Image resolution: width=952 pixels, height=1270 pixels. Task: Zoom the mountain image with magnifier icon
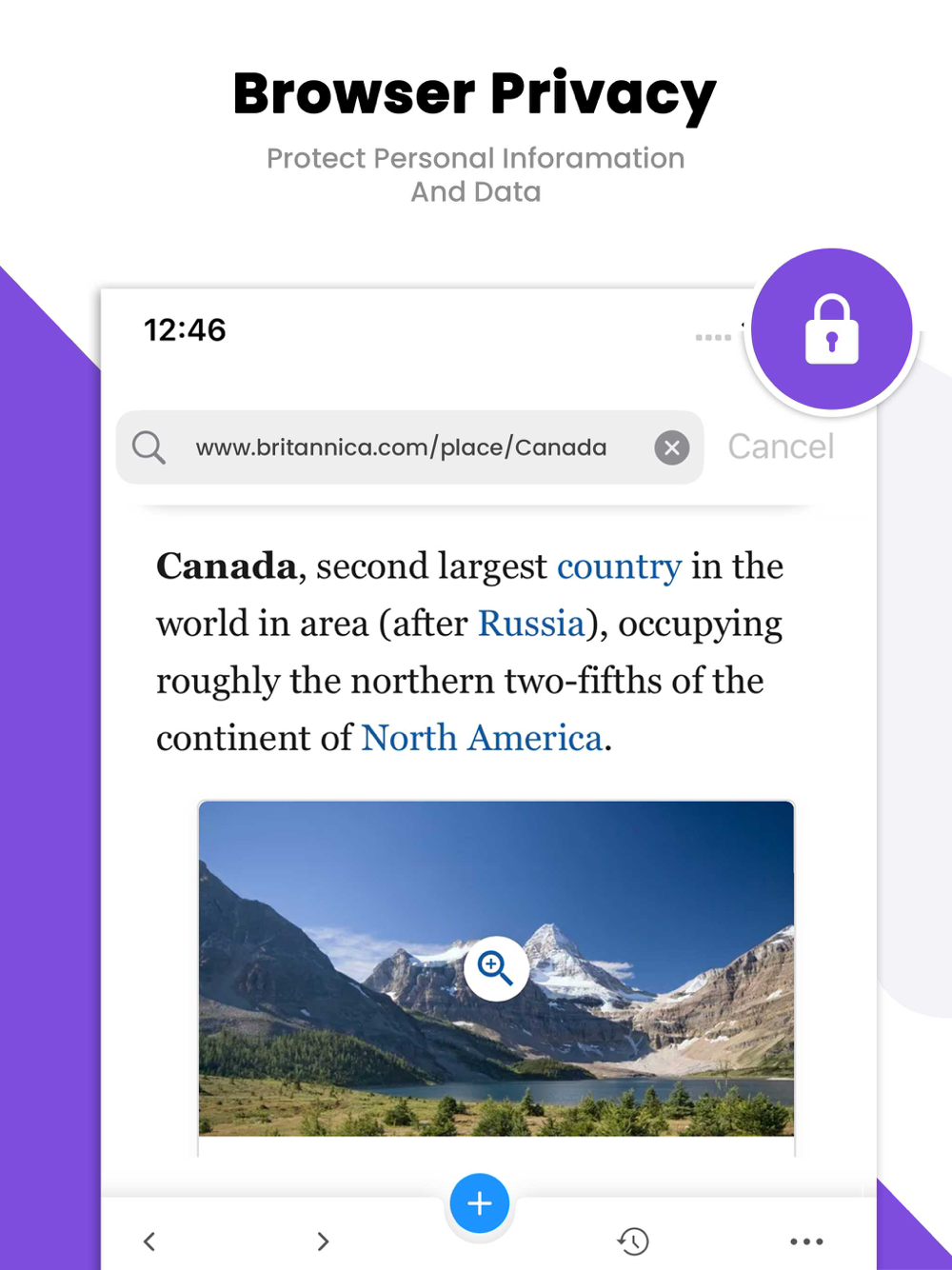point(496,968)
